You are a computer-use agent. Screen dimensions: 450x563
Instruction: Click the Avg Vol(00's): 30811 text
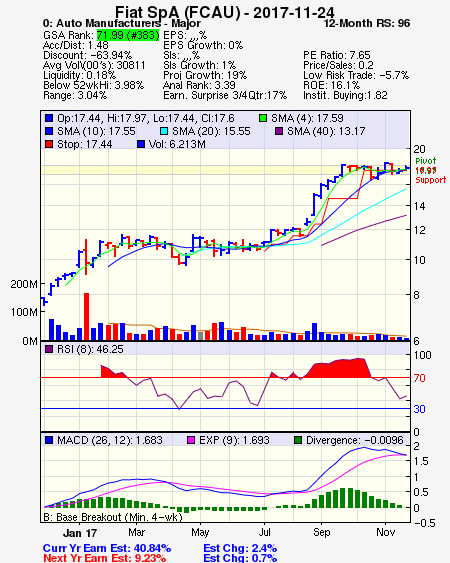pos(94,65)
